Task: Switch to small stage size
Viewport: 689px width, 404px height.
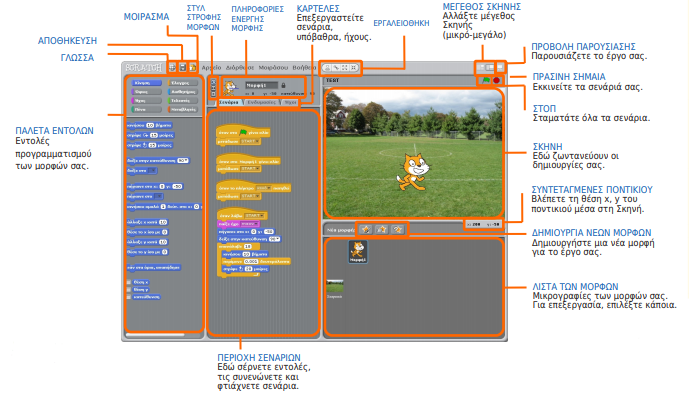Action: tap(482, 68)
